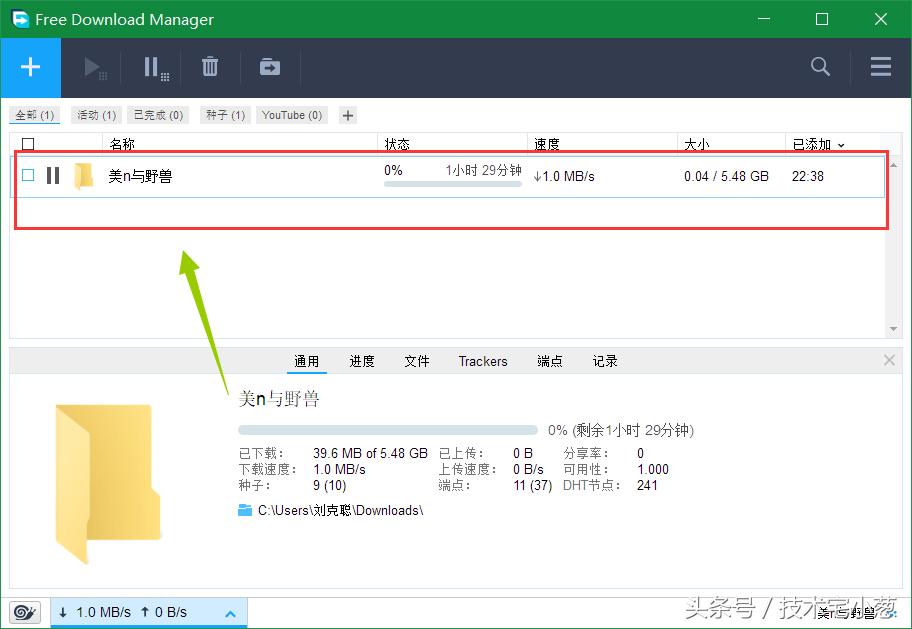Click the snail speed-limit icon
The image size is (912, 629).
25,611
